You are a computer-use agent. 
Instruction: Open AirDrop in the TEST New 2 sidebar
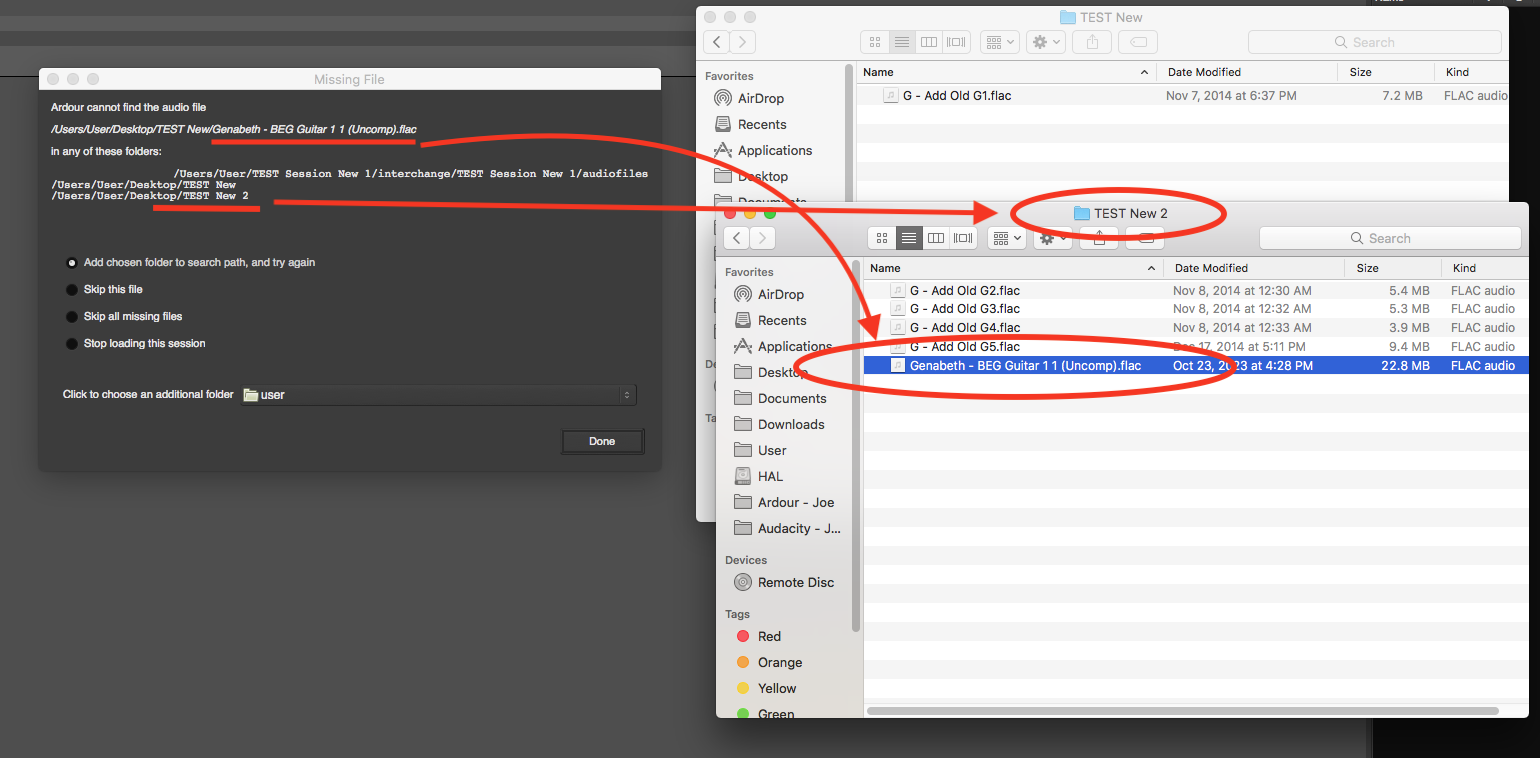(780, 294)
